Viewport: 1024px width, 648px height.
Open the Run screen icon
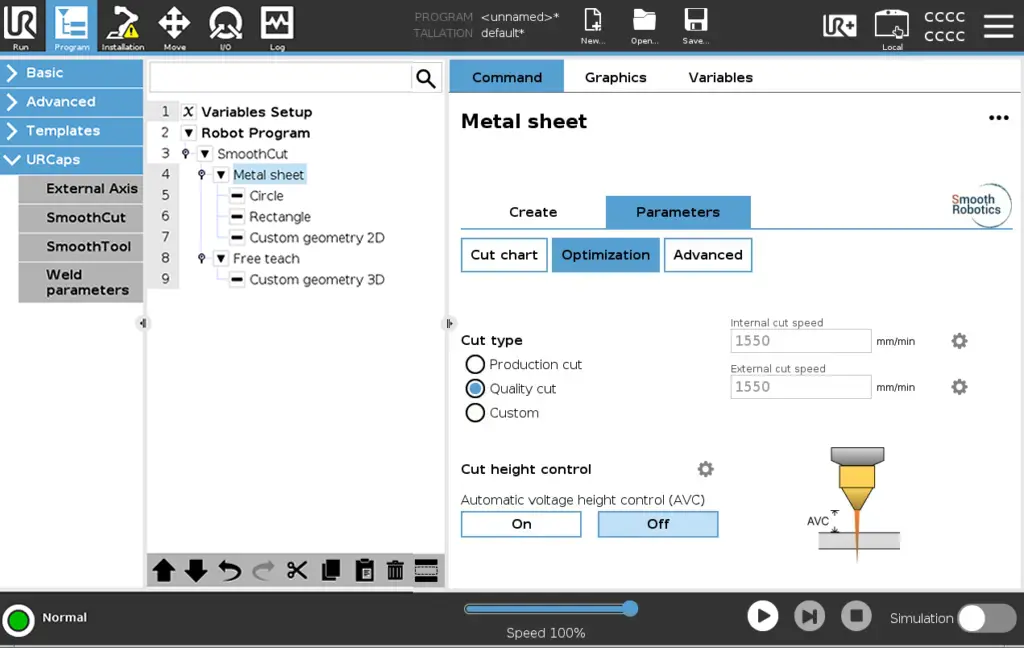21,26
